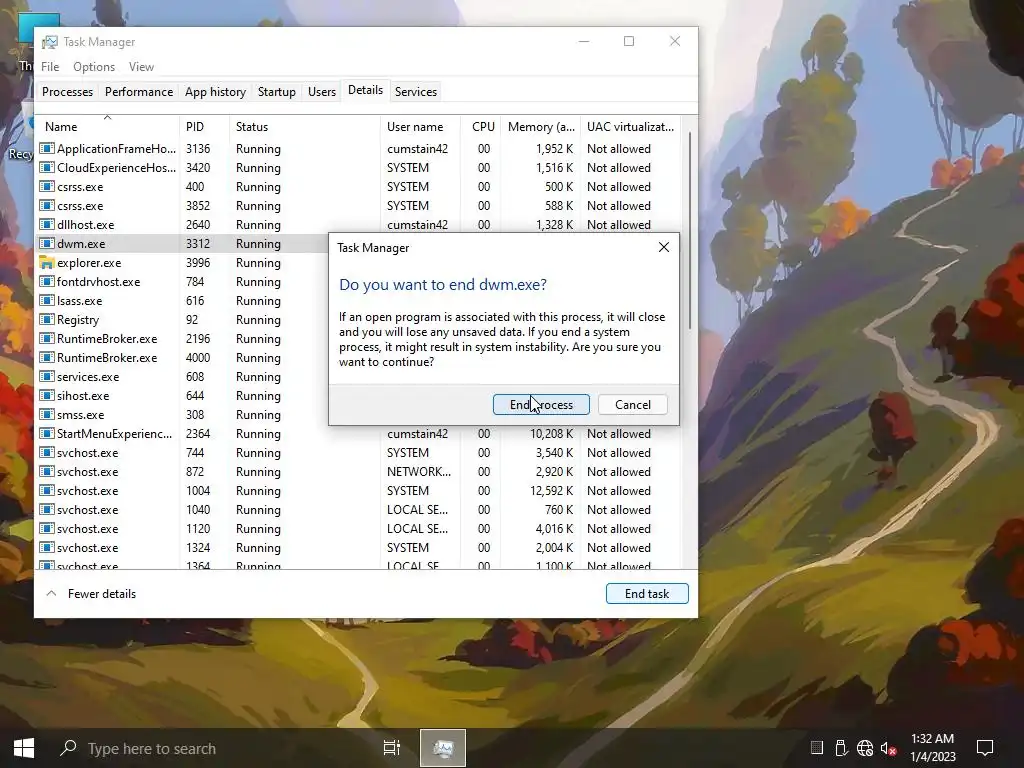Screen dimensions: 1024x768
Task: Sort by the CPU column header
Action: (482, 126)
